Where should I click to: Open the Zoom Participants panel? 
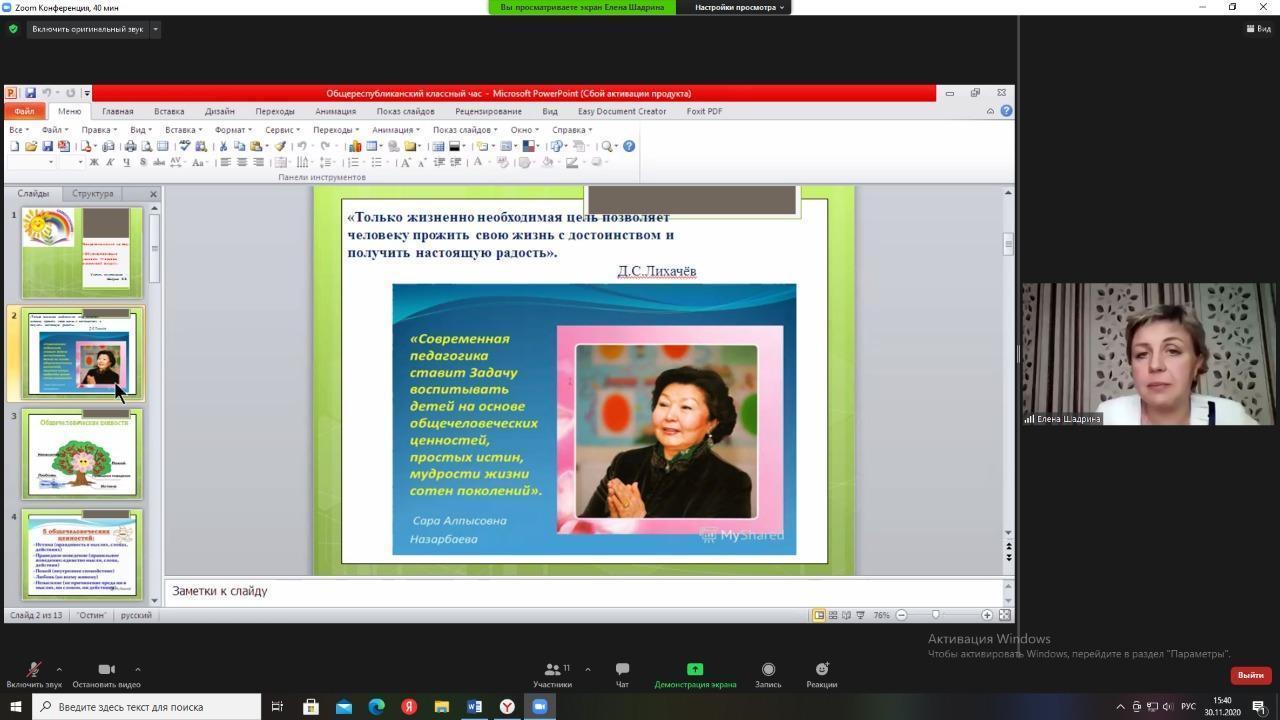(552, 670)
